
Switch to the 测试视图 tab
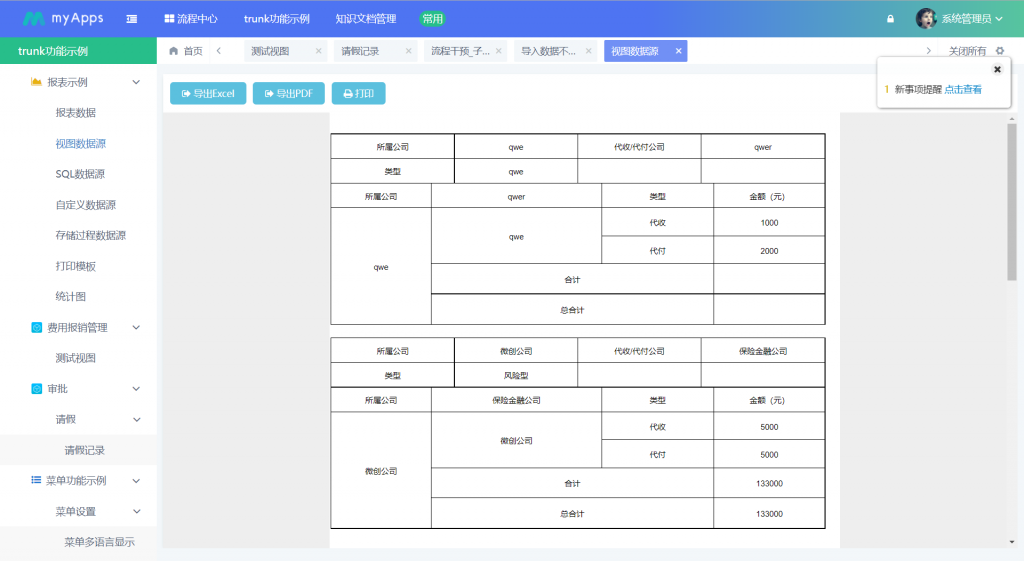click(270, 51)
